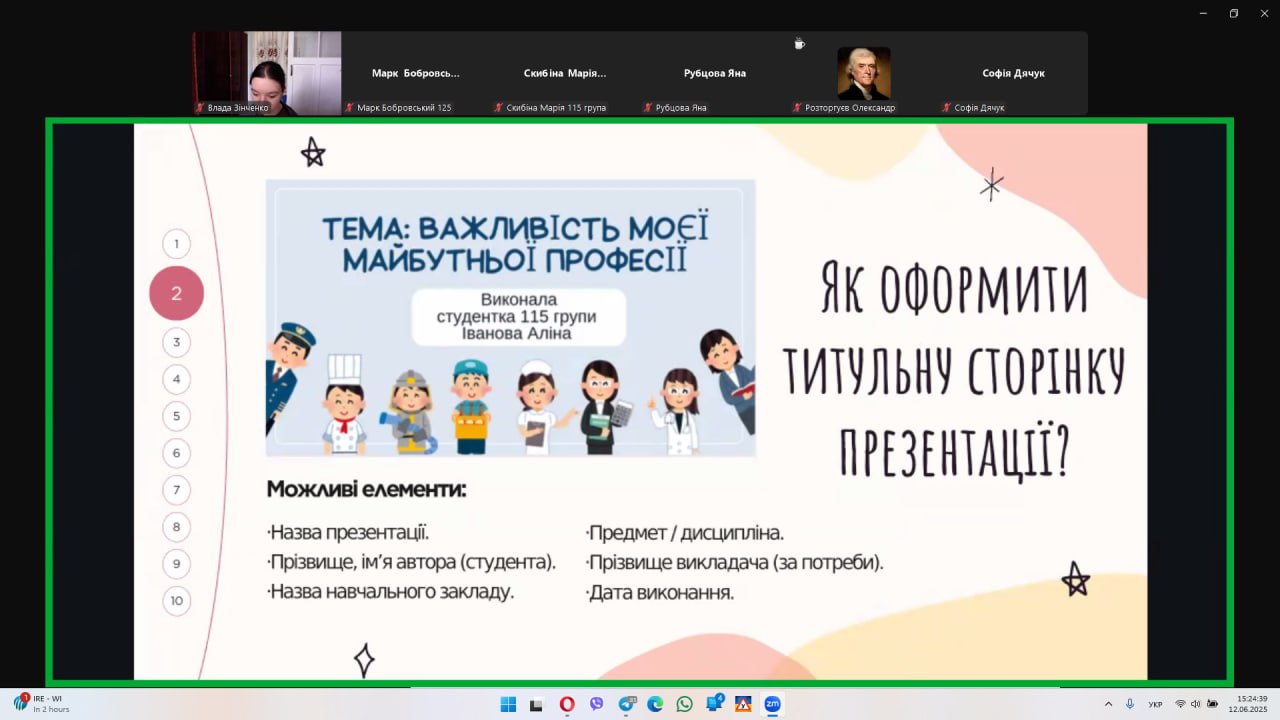The height and width of the screenshot is (720, 1280).
Task: Select Рубцова Яна participant tile
Action: point(714,73)
